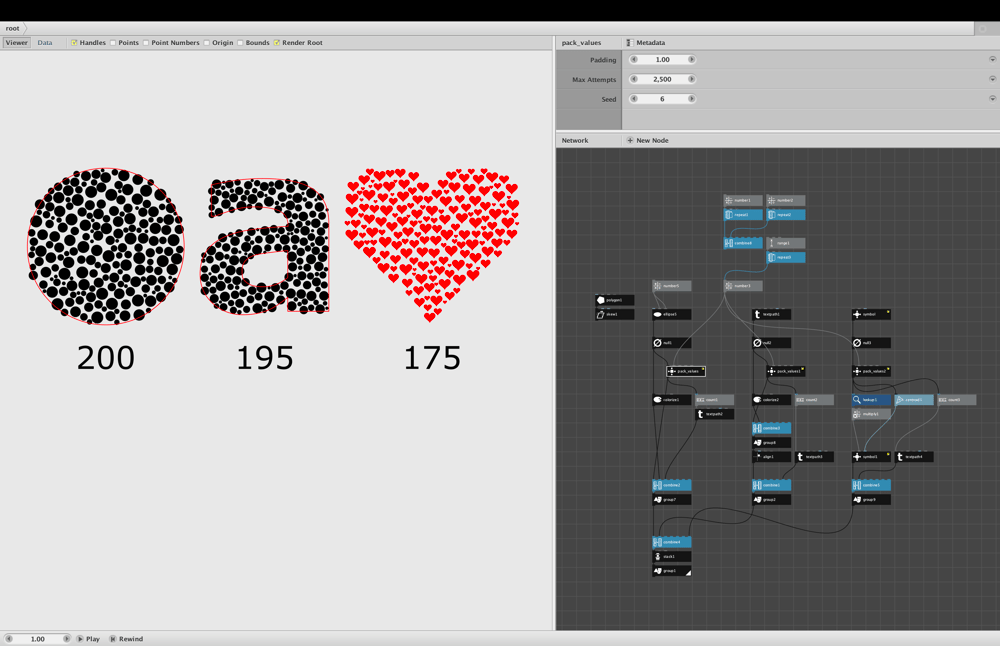Select the pack_values2 node

[x=871, y=371]
